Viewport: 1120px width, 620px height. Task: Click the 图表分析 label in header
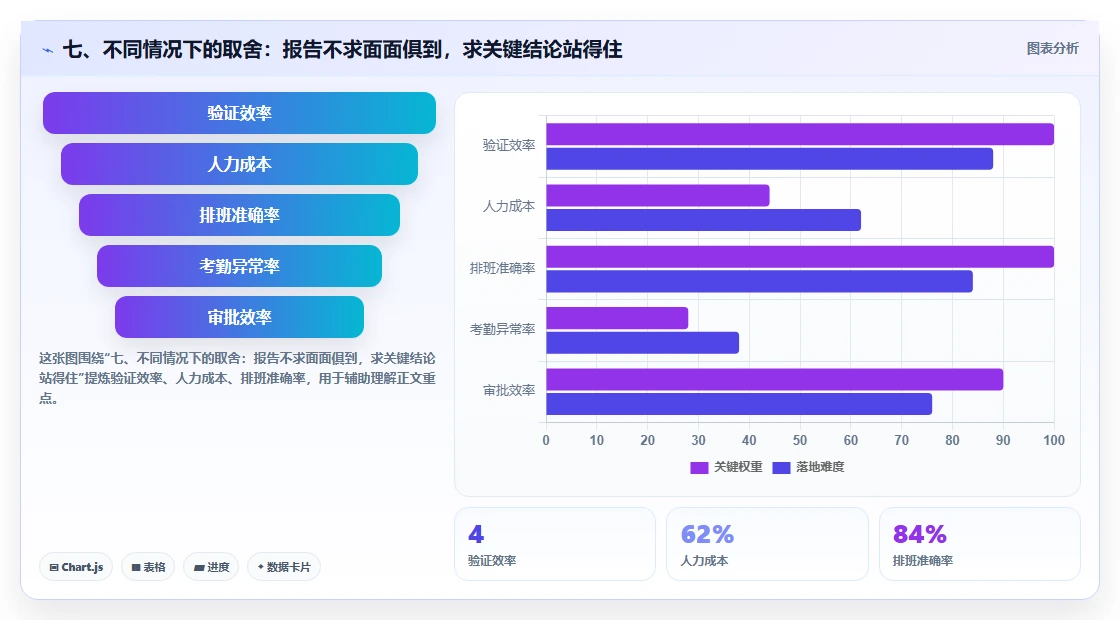[1052, 49]
